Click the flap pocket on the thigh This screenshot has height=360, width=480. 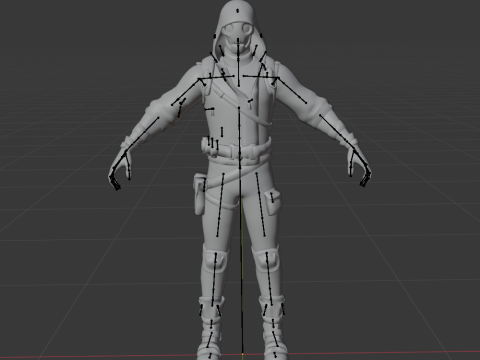(x=272, y=201)
